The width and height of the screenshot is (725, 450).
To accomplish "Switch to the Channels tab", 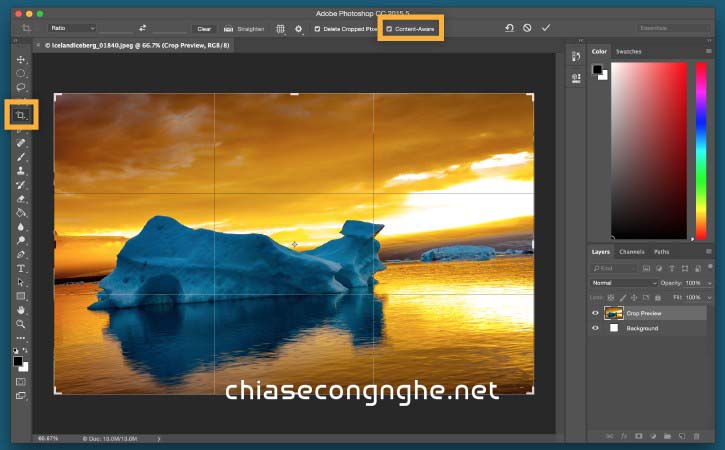I will pyautogui.click(x=631, y=252).
